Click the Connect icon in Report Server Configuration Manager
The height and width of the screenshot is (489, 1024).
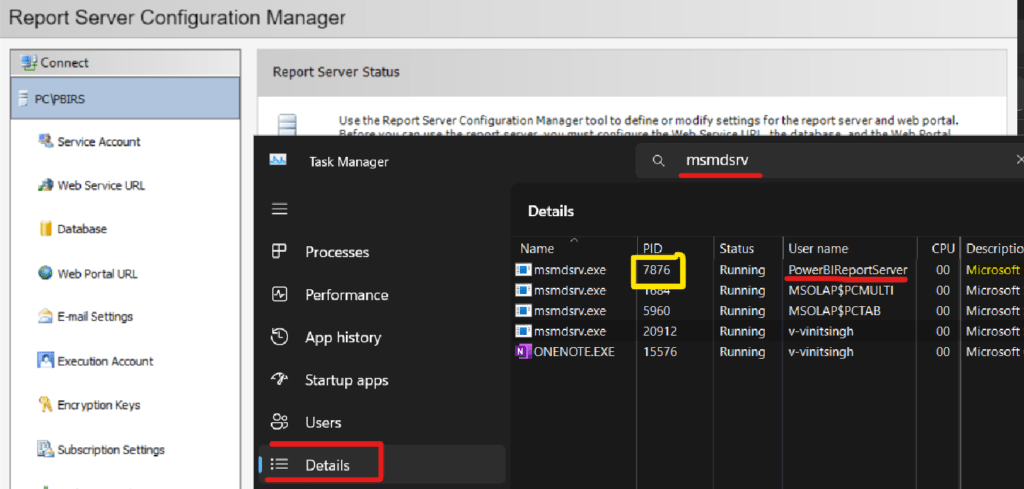(29, 63)
